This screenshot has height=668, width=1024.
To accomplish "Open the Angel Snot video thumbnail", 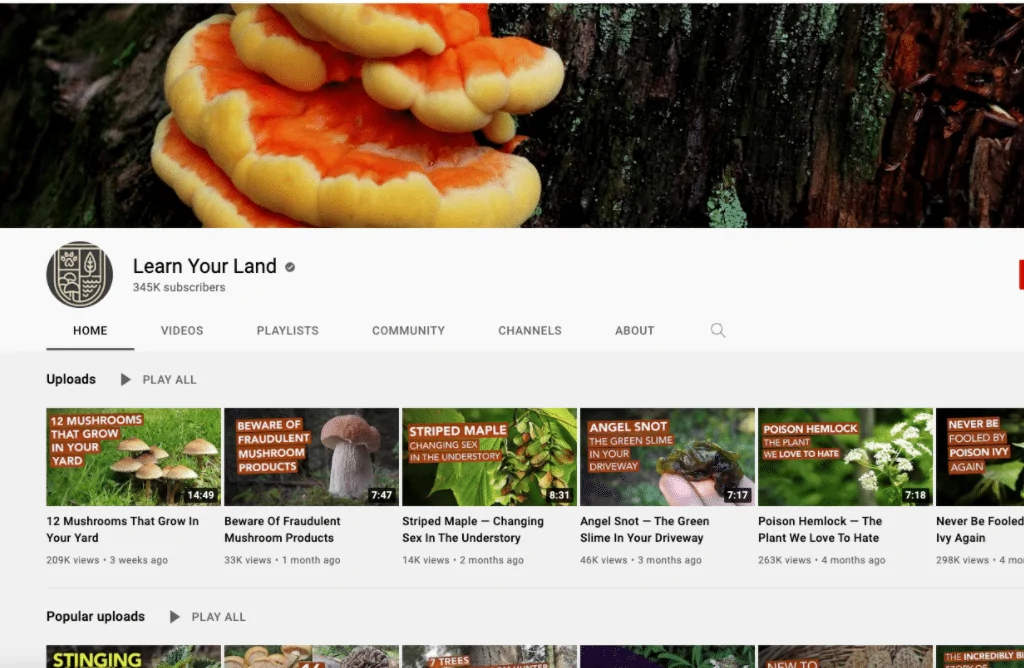I will coord(667,457).
